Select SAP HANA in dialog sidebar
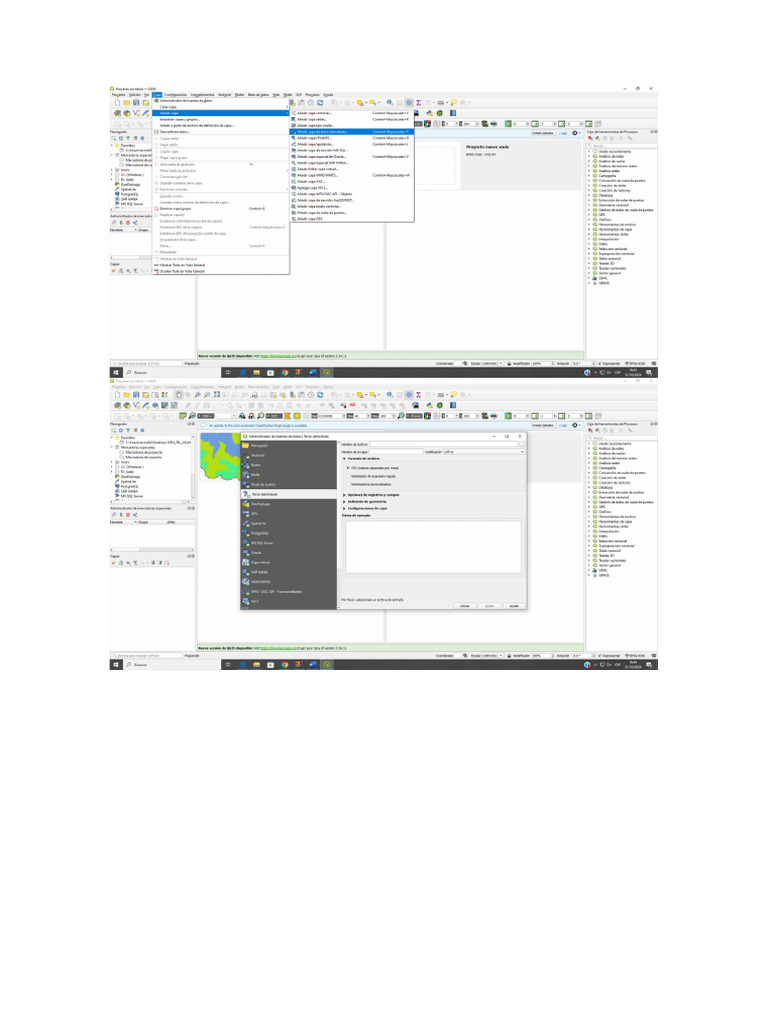768x1024 pixels. pyautogui.click(x=289, y=572)
